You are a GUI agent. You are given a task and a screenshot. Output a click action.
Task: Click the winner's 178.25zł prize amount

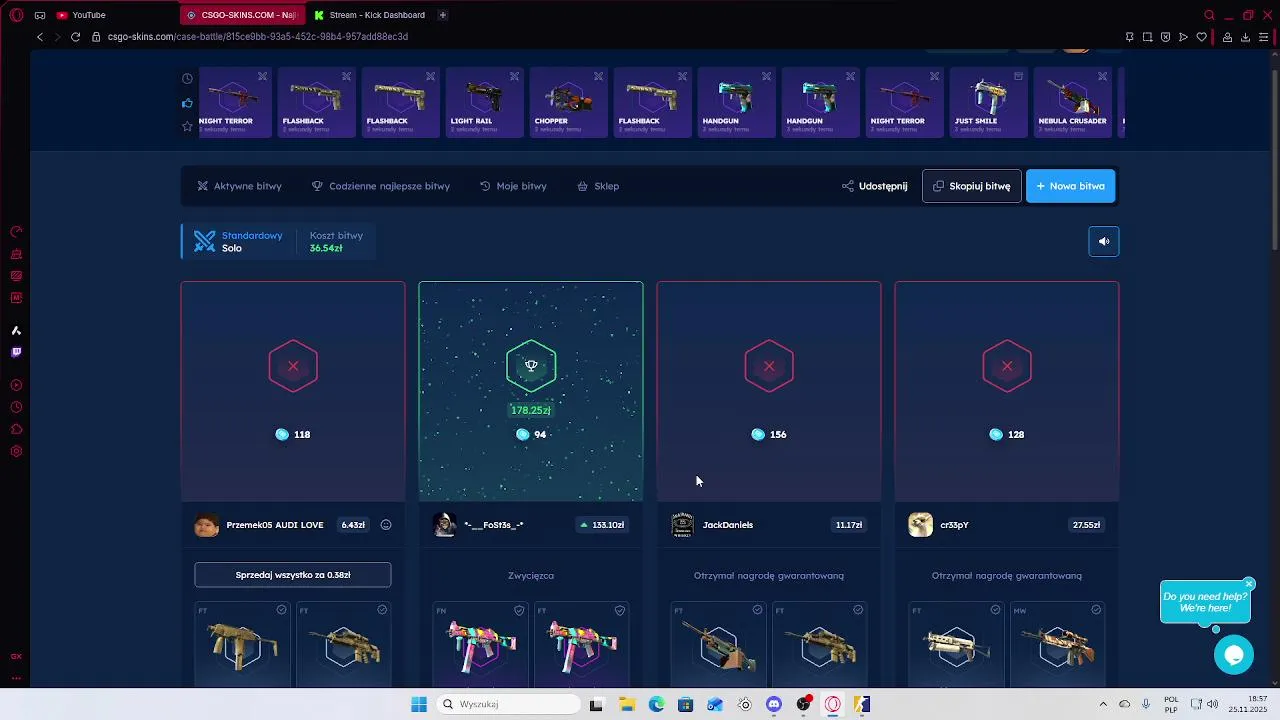[531, 410]
